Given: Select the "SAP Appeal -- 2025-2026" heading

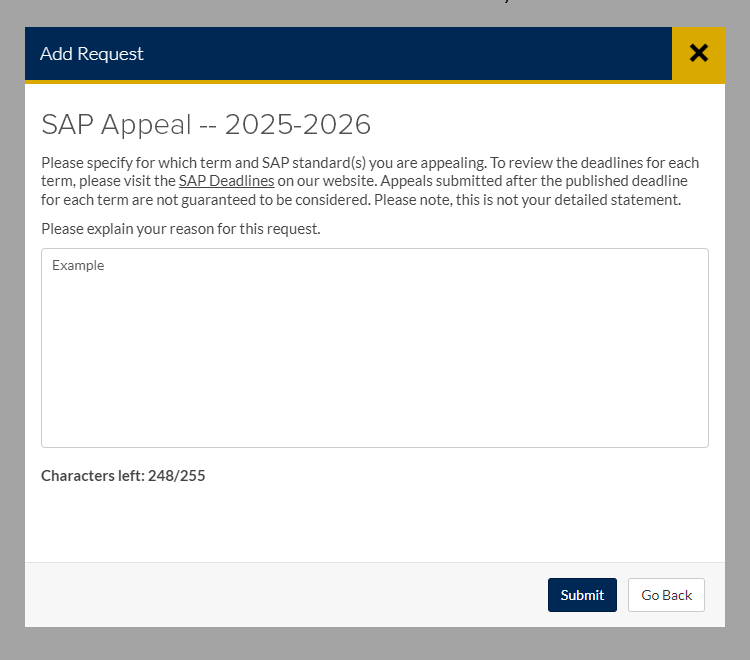Looking at the screenshot, I should pyautogui.click(x=206, y=125).
